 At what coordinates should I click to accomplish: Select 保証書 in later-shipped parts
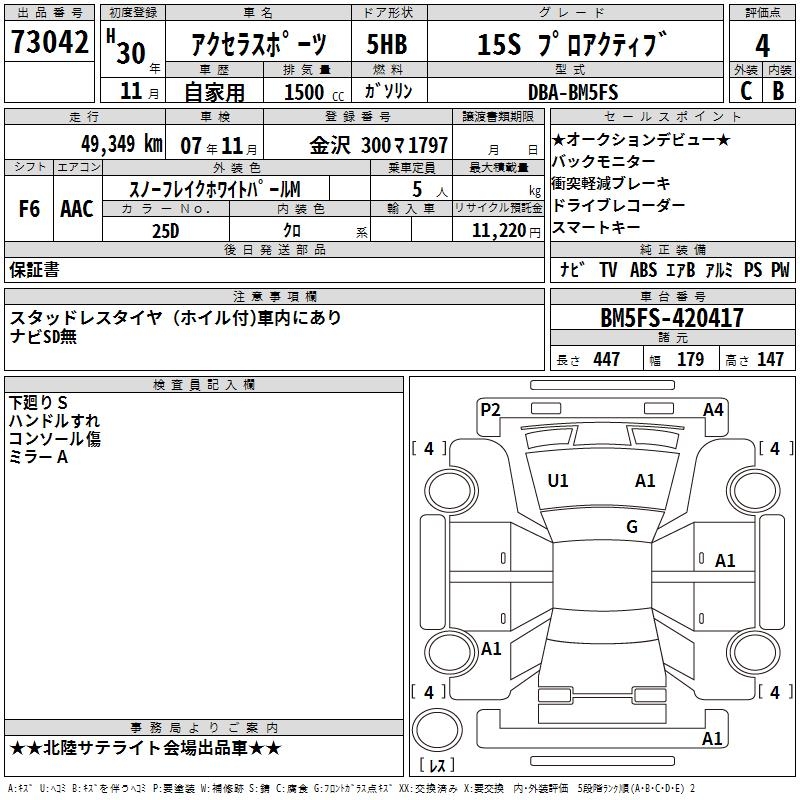pyautogui.click(x=34, y=270)
